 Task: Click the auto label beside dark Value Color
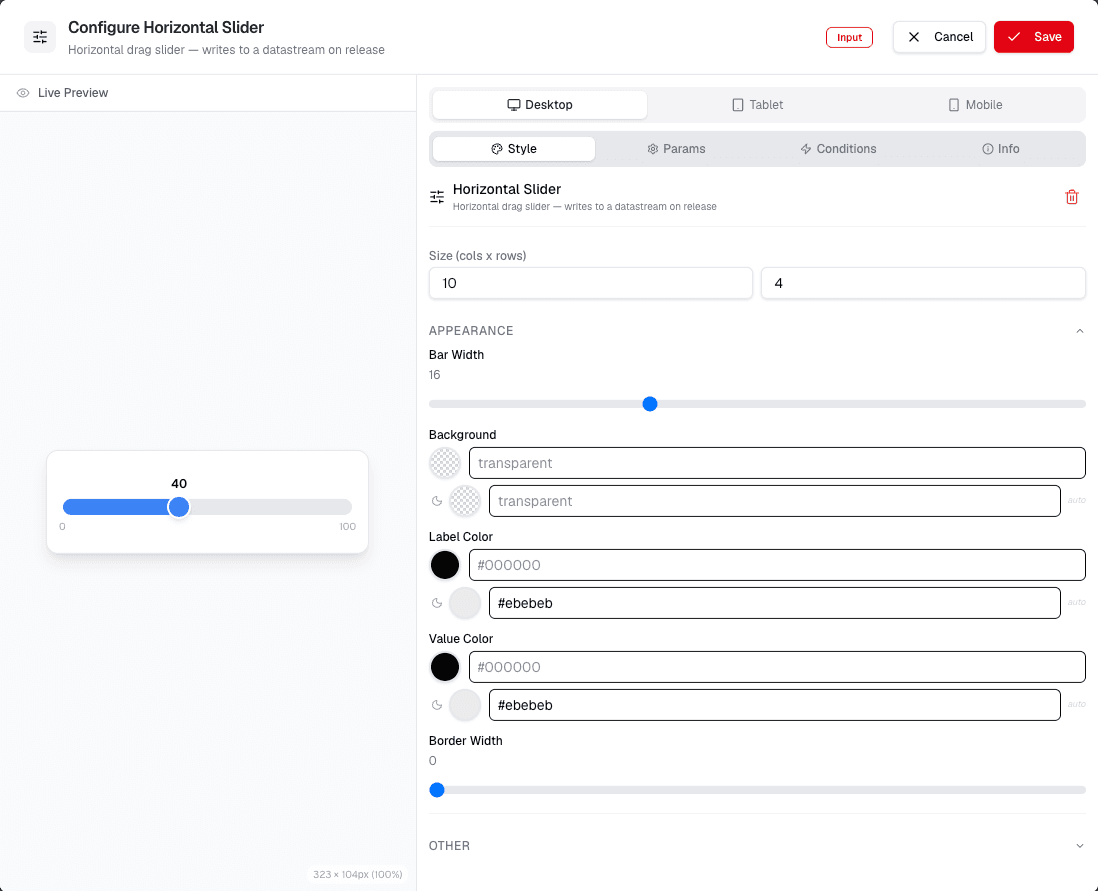coord(1076,704)
